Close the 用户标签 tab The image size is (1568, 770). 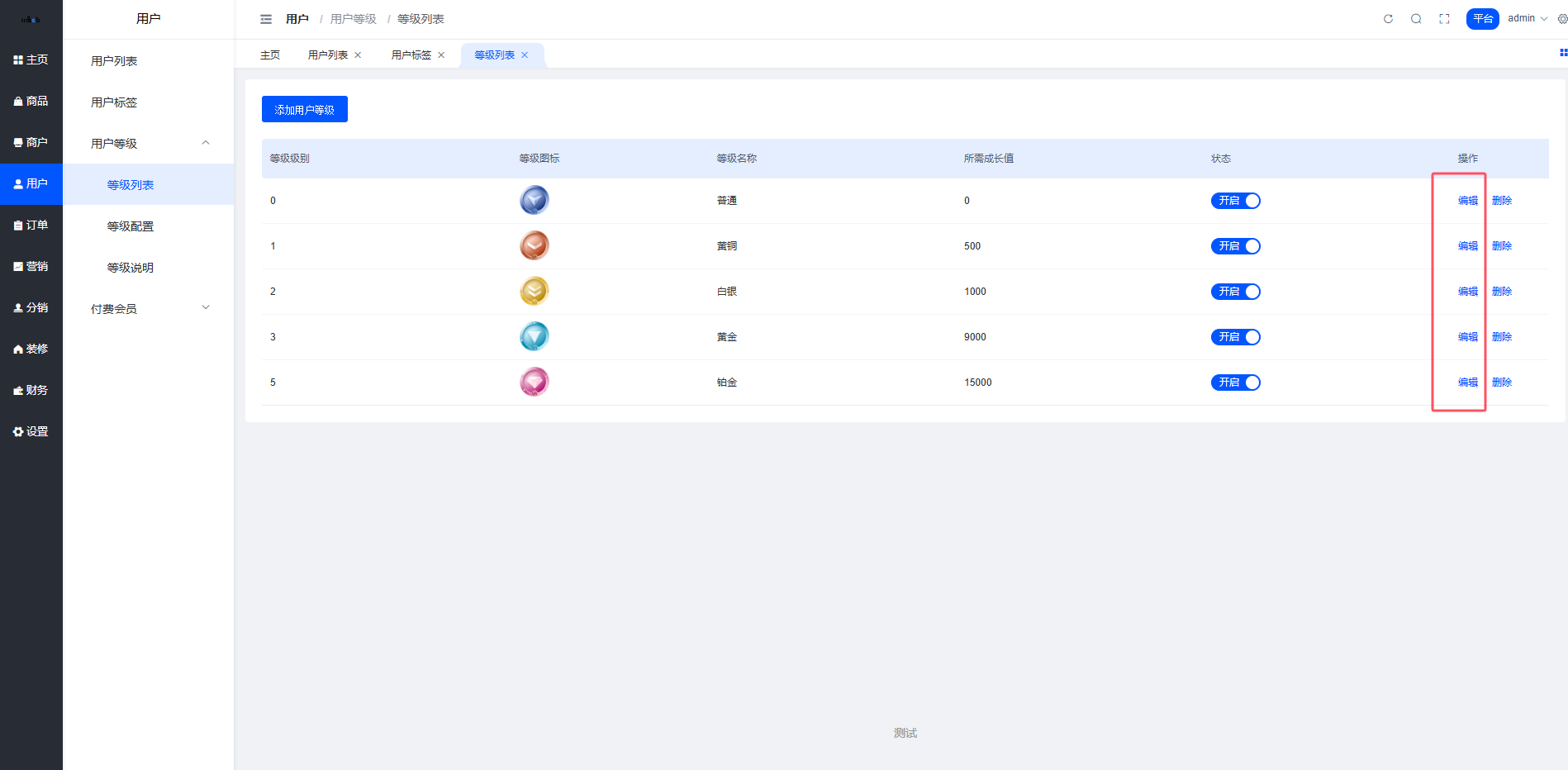441,55
